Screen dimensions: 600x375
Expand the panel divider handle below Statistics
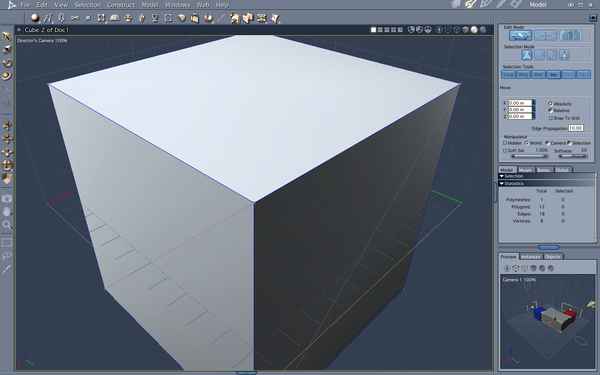tap(548, 247)
